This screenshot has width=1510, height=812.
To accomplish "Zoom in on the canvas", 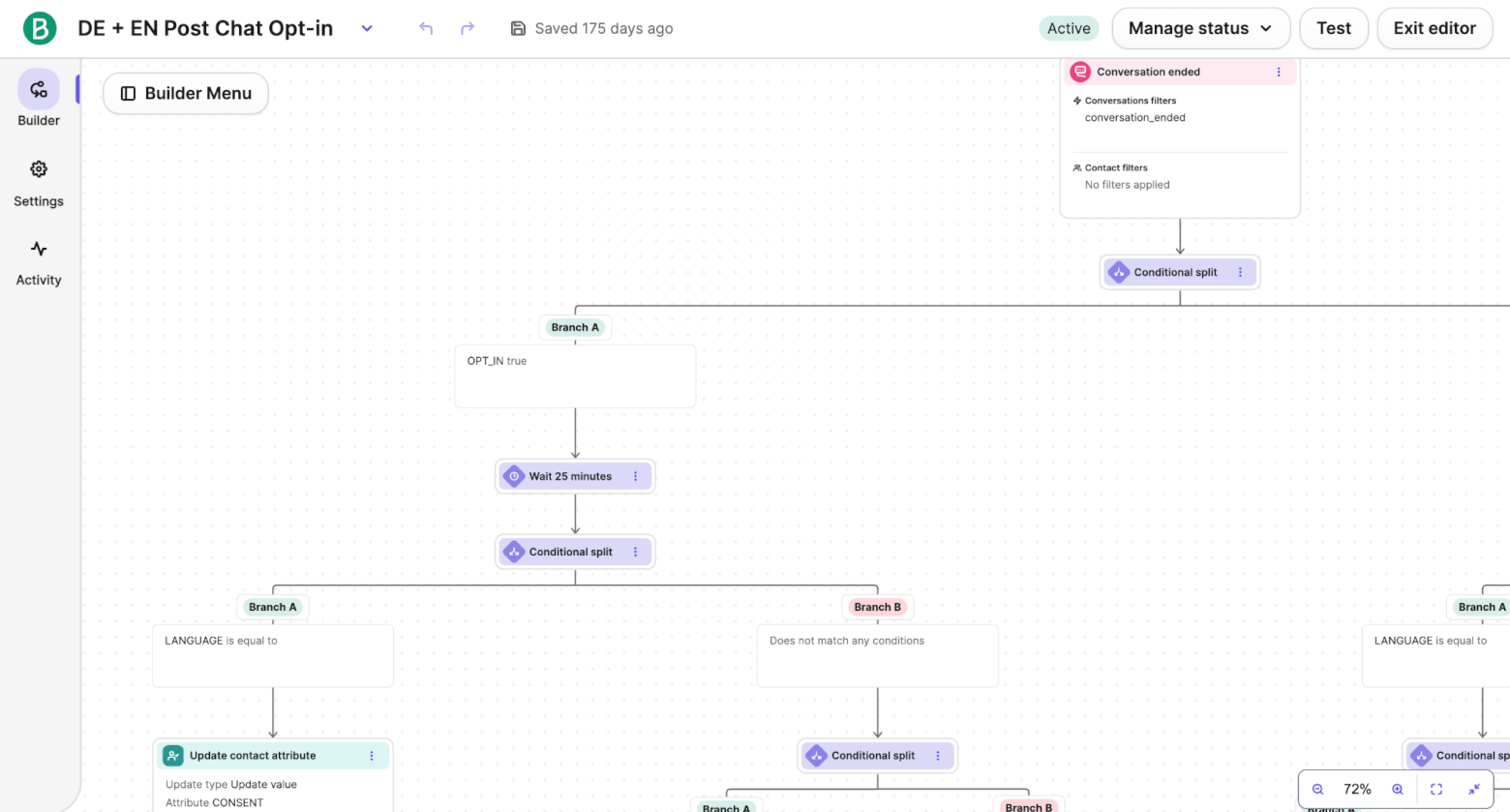I will click(x=1398, y=790).
